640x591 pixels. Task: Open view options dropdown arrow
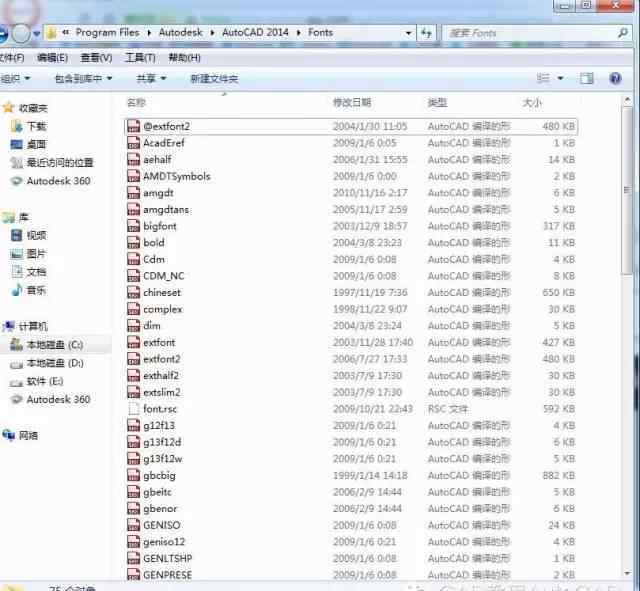tap(560, 78)
